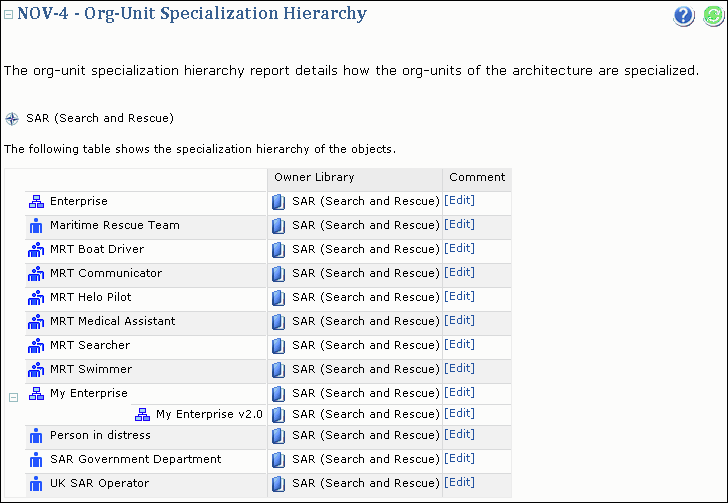
Task: Open Edit comment for UK SAR Operator
Action: [x=459, y=483]
